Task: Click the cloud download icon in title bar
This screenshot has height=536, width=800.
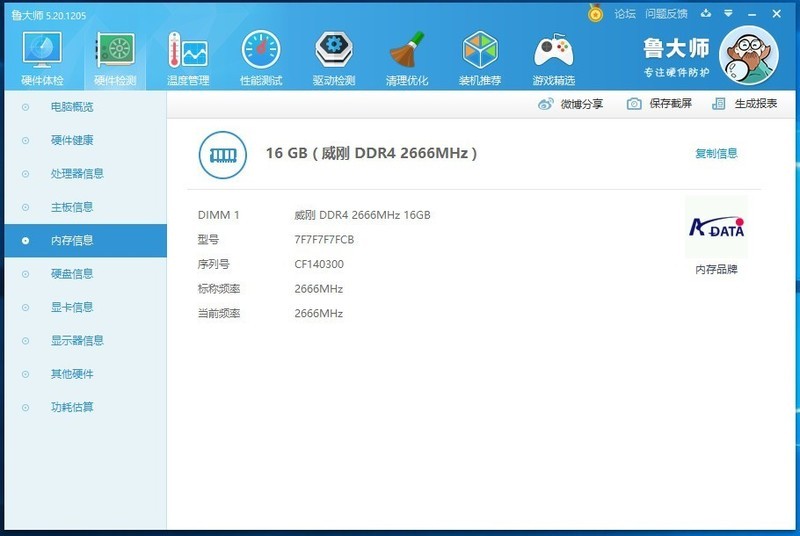Action: point(706,13)
